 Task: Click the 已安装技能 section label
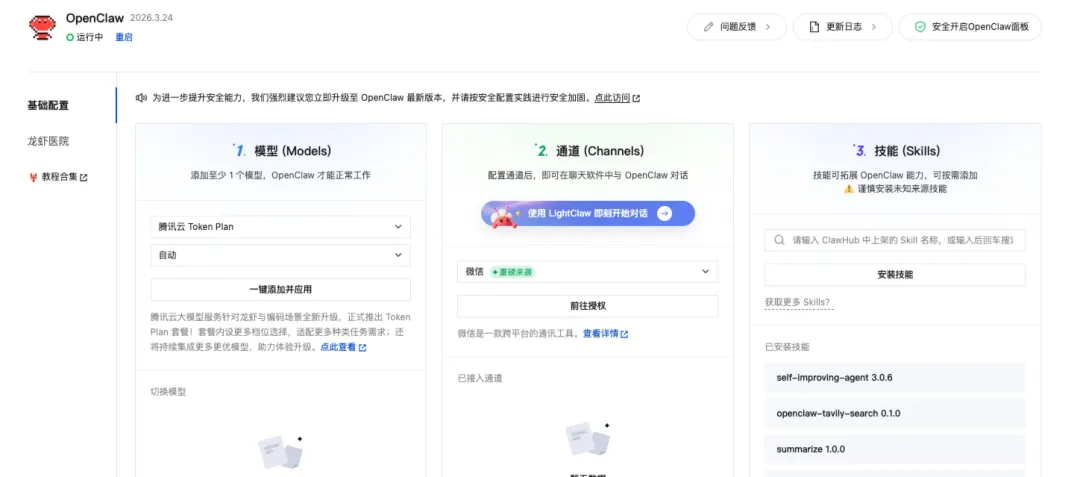point(787,347)
